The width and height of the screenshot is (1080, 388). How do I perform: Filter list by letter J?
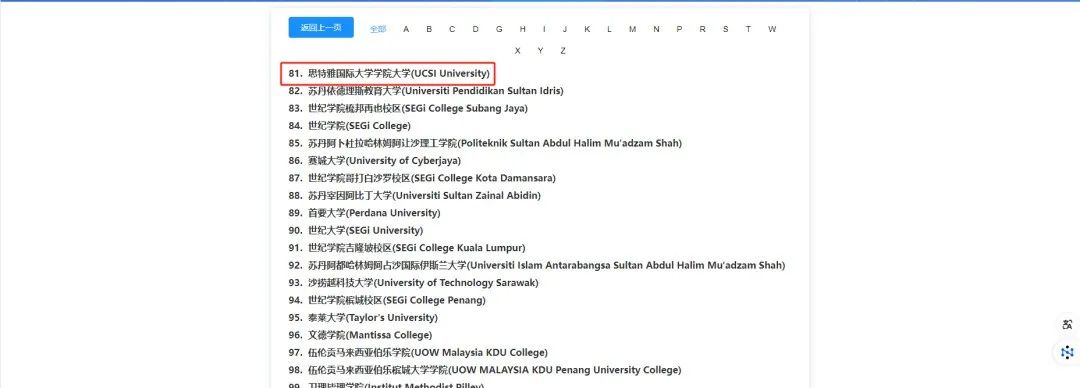tap(565, 29)
